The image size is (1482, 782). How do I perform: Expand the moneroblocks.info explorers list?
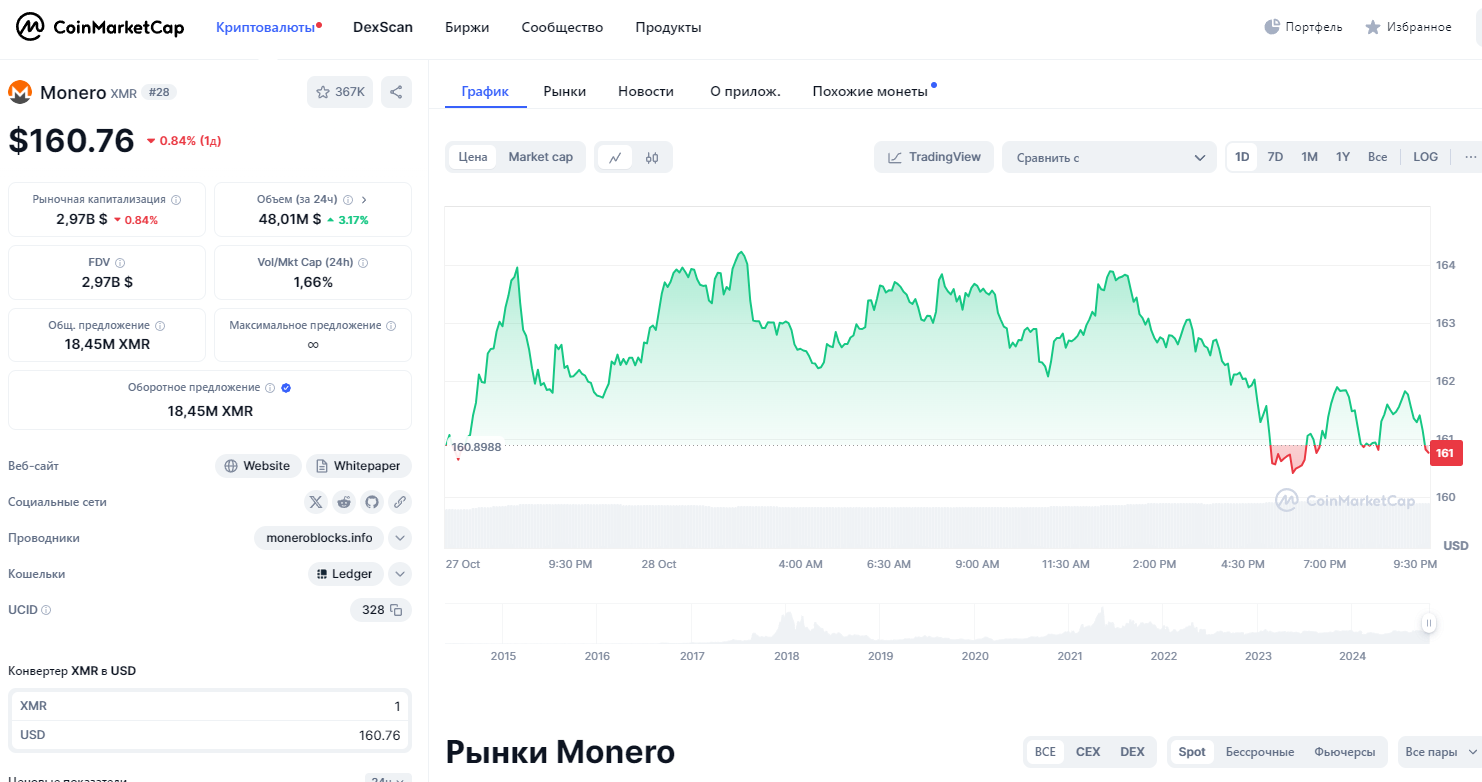coord(400,538)
